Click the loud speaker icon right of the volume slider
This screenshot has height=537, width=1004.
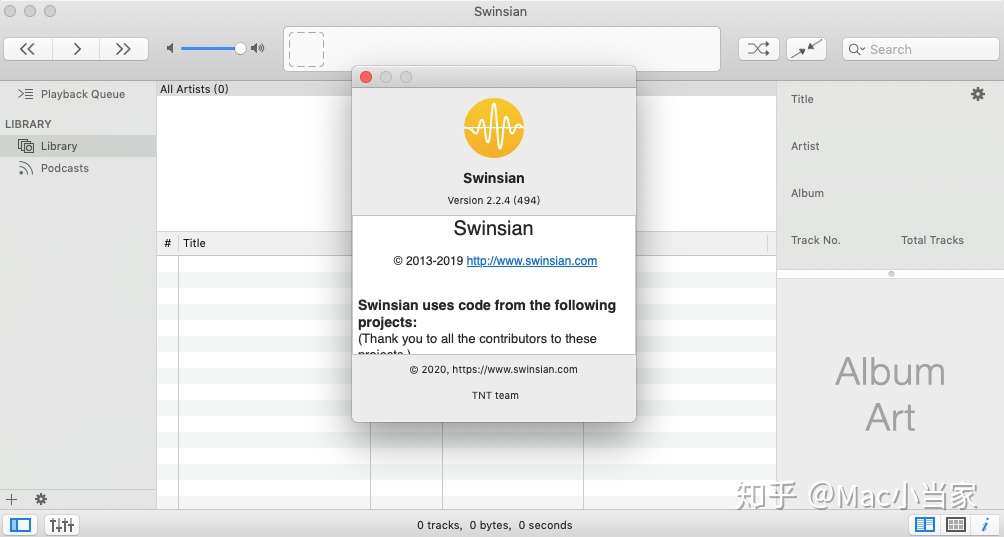tap(257, 48)
